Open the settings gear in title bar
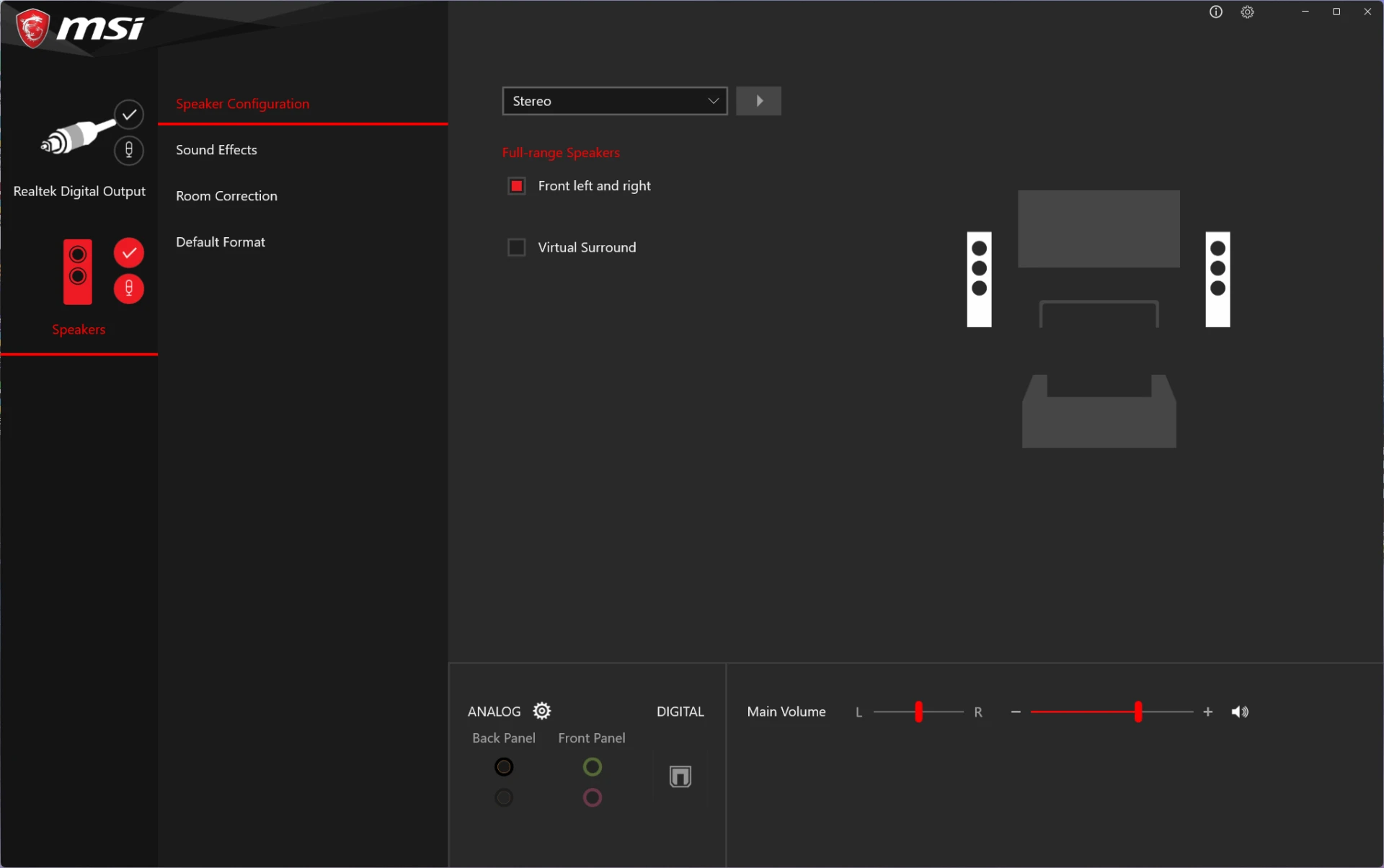Viewport: 1384px width, 868px height. (x=1248, y=12)
